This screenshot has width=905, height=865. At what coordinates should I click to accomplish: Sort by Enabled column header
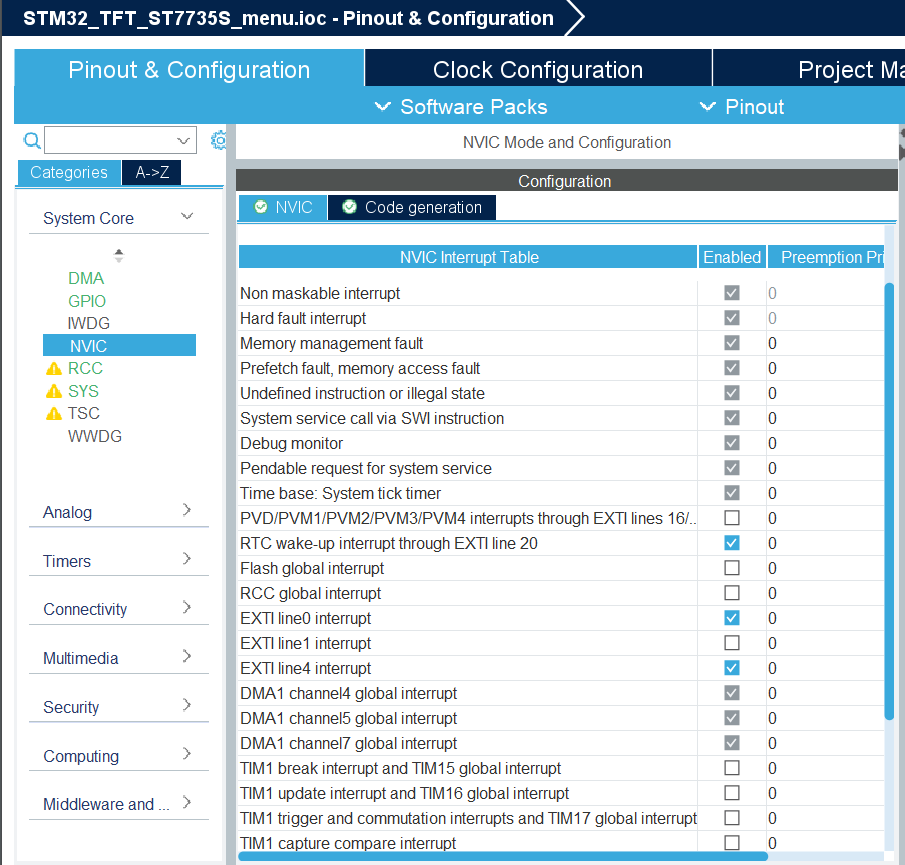[732, 257]
